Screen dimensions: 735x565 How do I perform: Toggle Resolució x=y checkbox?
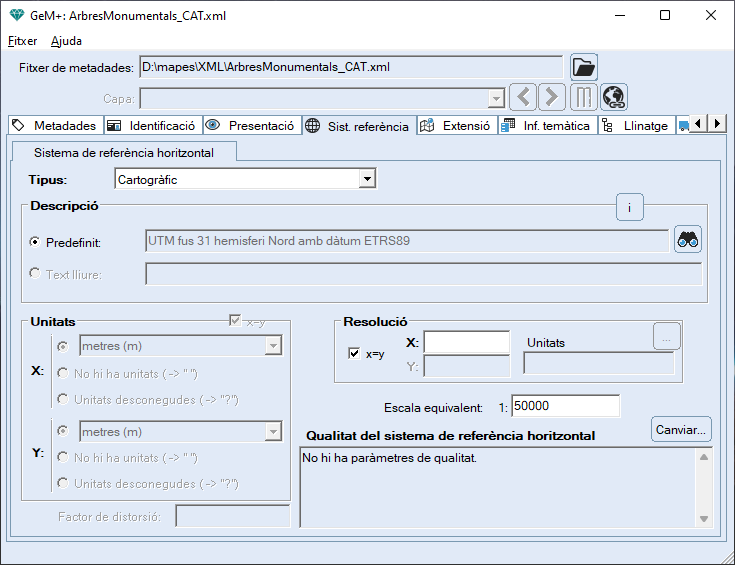[x=354, y=354]
